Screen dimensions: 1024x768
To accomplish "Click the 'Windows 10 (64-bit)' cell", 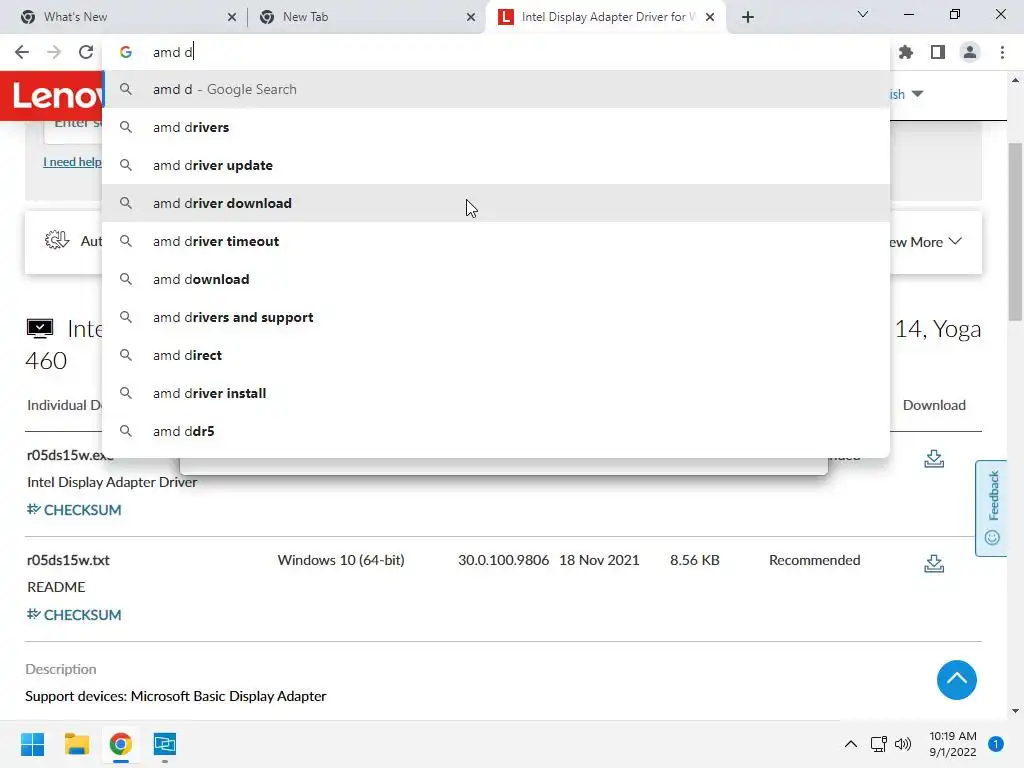I will 341,560.
